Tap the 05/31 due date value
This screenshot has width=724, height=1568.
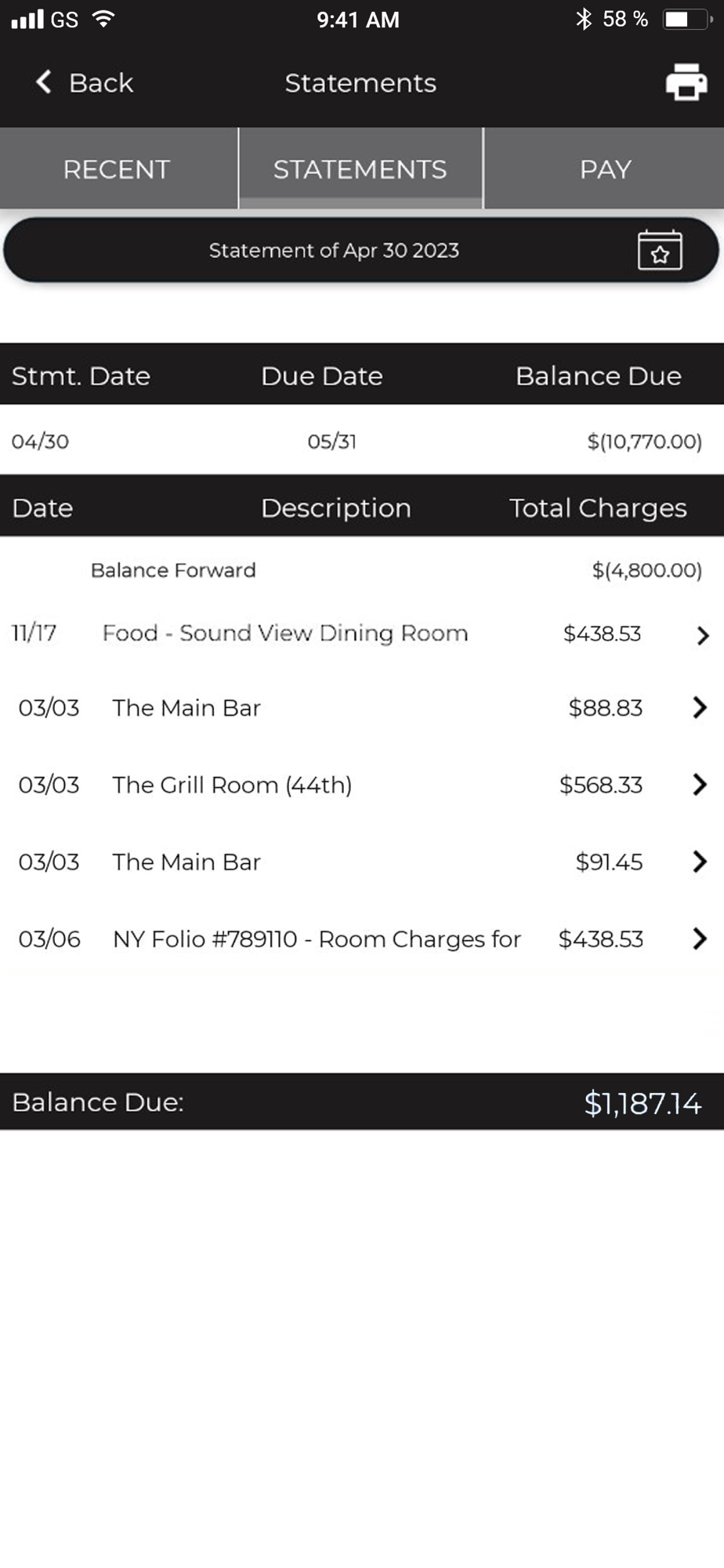331,441
